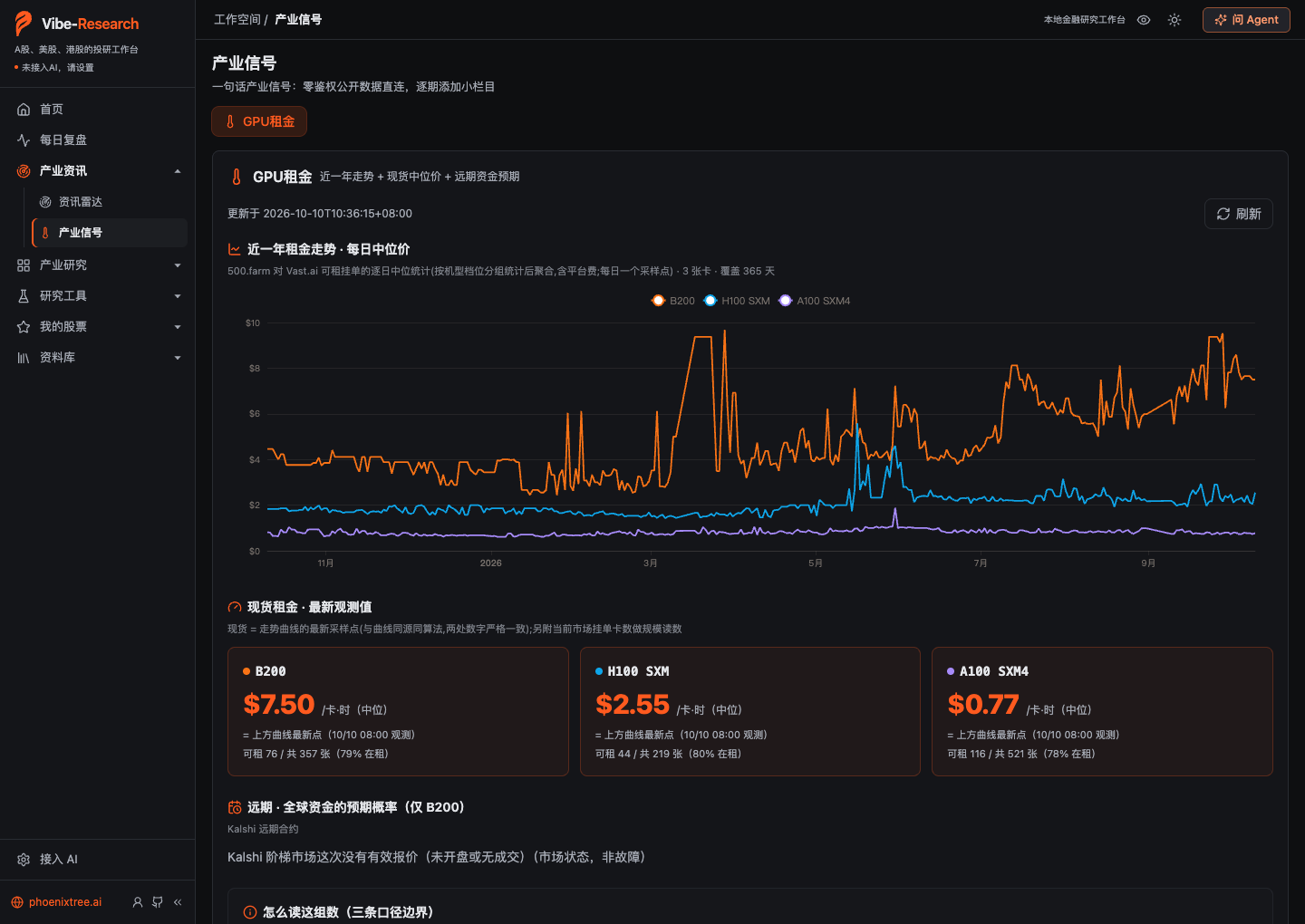Viewport: 1305px width, 924px height.
Task: Click the $7.50 B200 price value
Action: [x=279, y=705]
